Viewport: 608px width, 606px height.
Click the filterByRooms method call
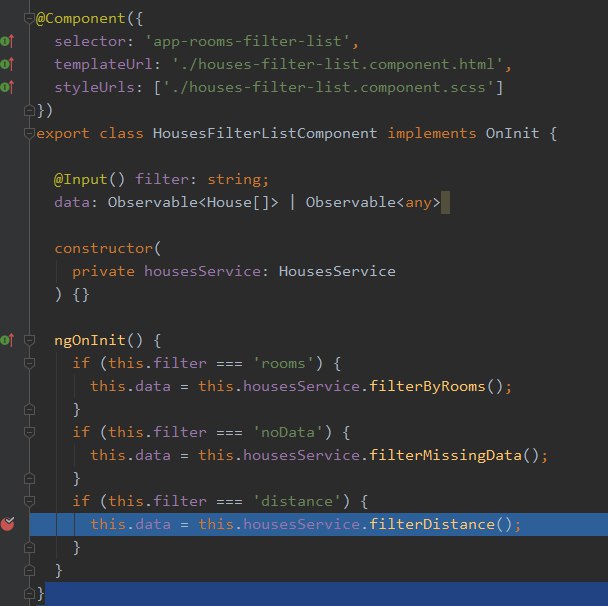427,386
